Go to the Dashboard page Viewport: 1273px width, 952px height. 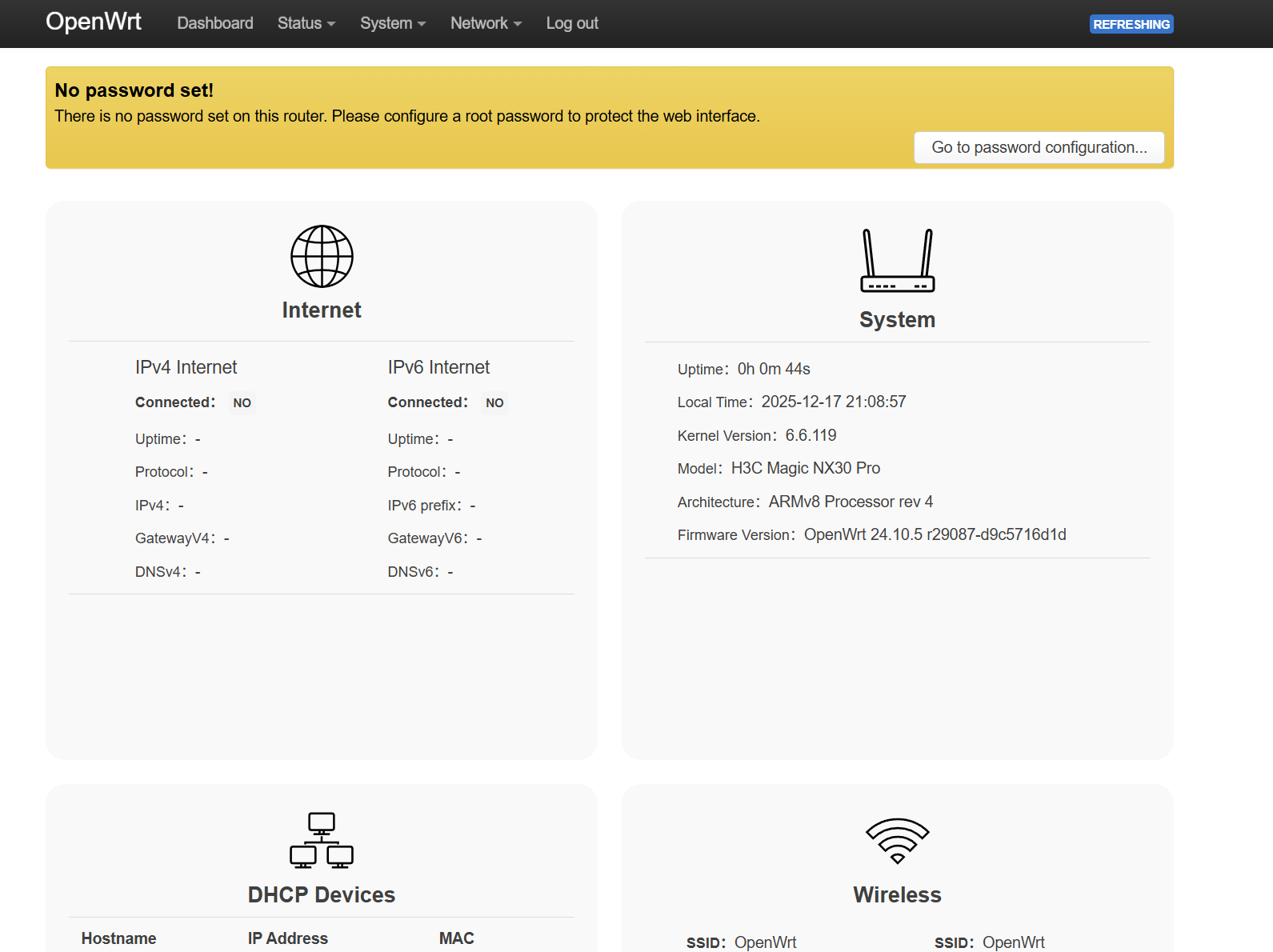click(x=215, y=23)
